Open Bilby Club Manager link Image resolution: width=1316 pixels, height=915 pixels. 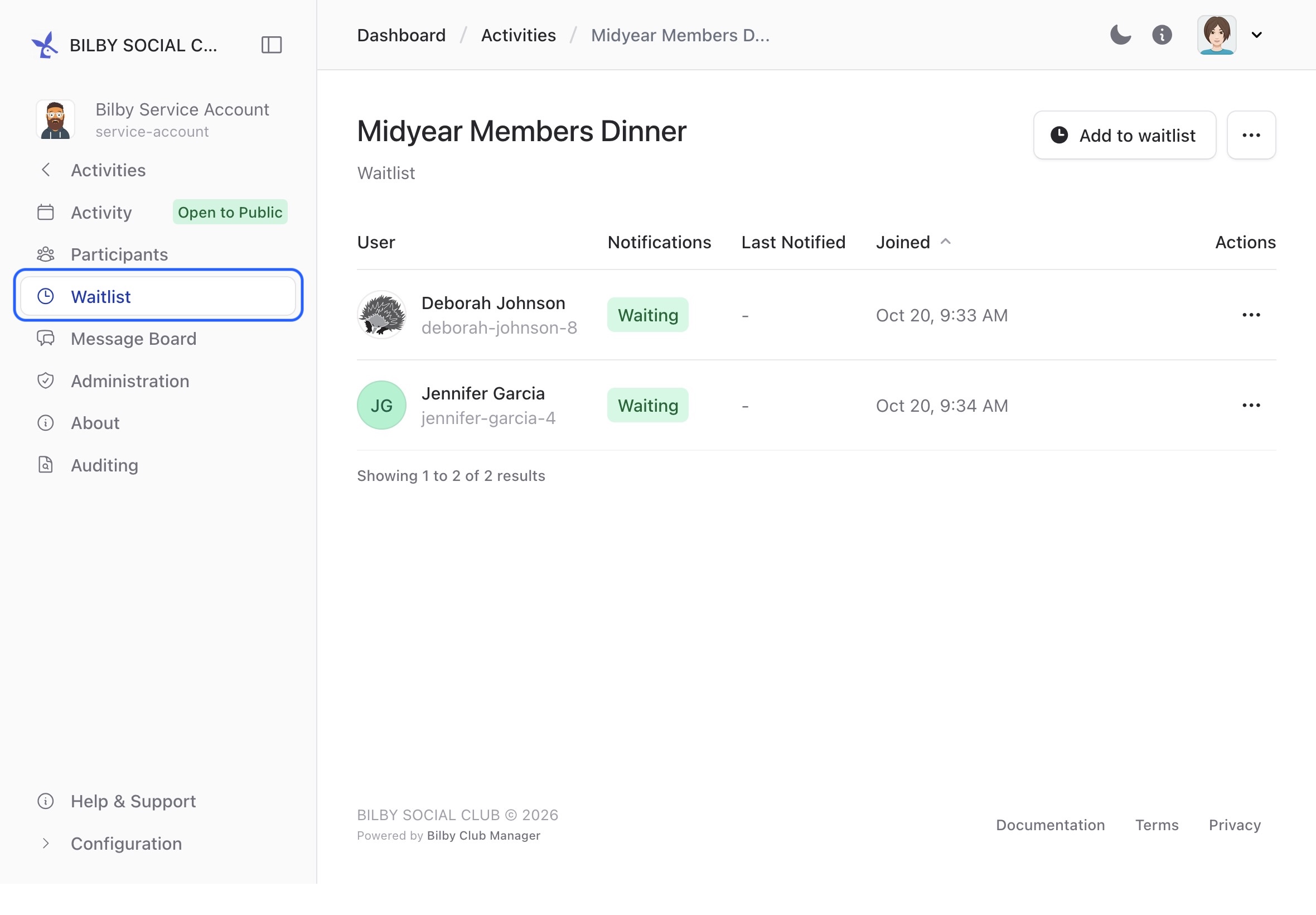coord(483,835)
